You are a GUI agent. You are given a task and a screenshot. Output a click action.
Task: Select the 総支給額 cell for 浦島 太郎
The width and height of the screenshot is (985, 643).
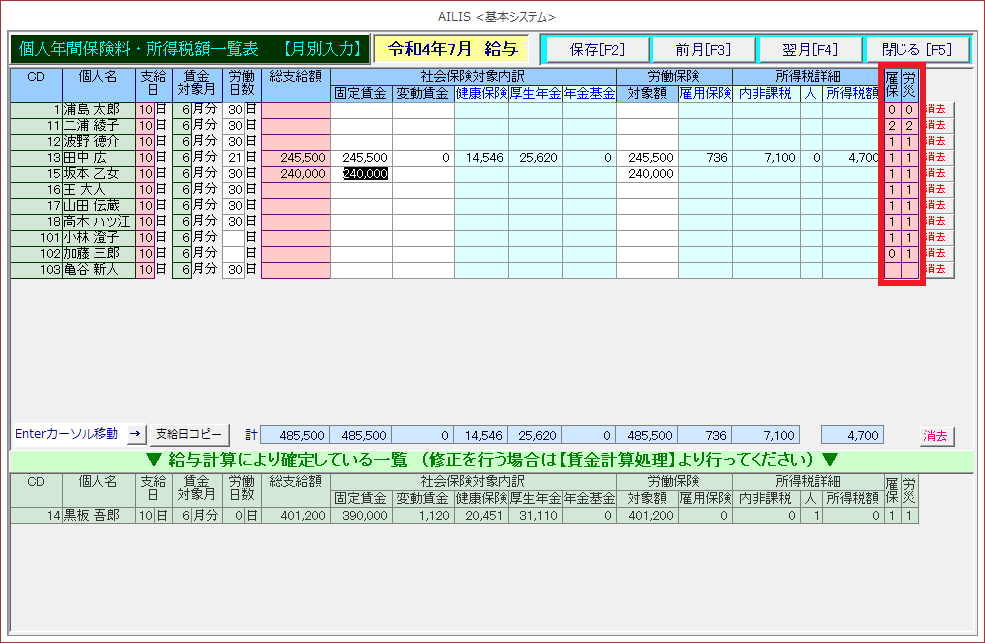(x=296, y=110)
